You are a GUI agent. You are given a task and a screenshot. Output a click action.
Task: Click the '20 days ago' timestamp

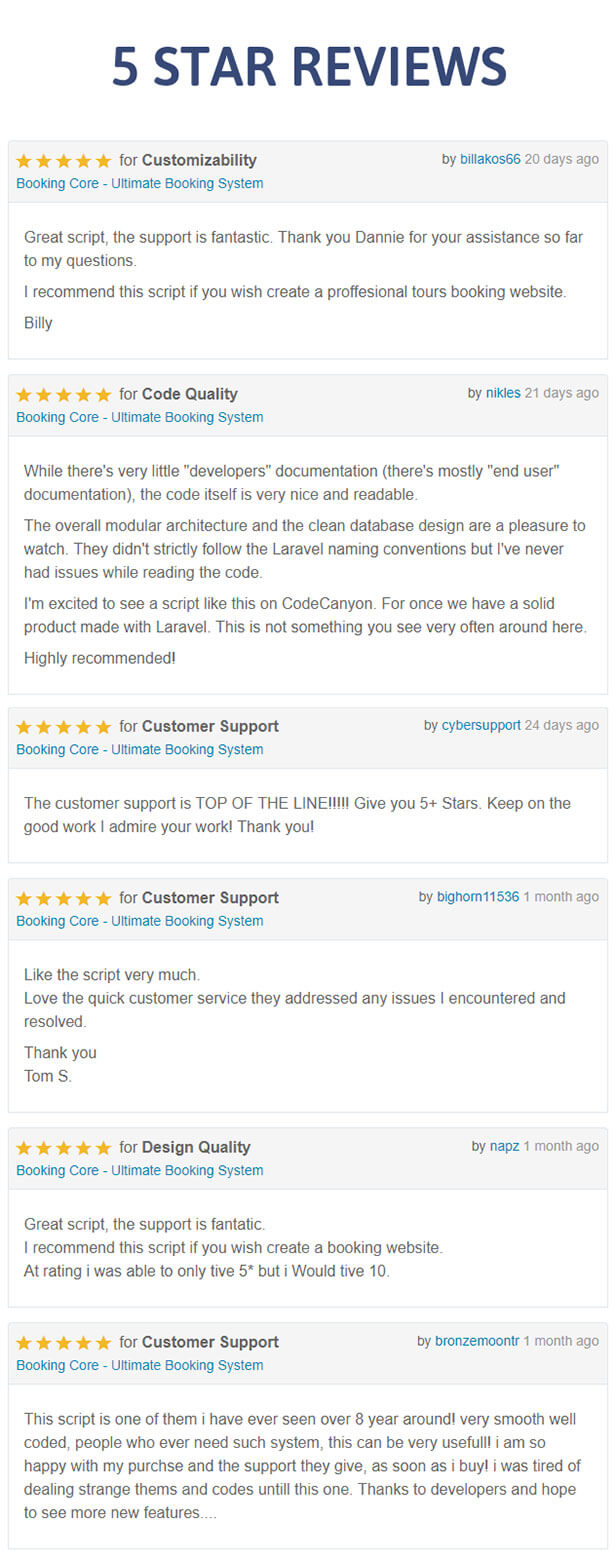click(562, 159)
